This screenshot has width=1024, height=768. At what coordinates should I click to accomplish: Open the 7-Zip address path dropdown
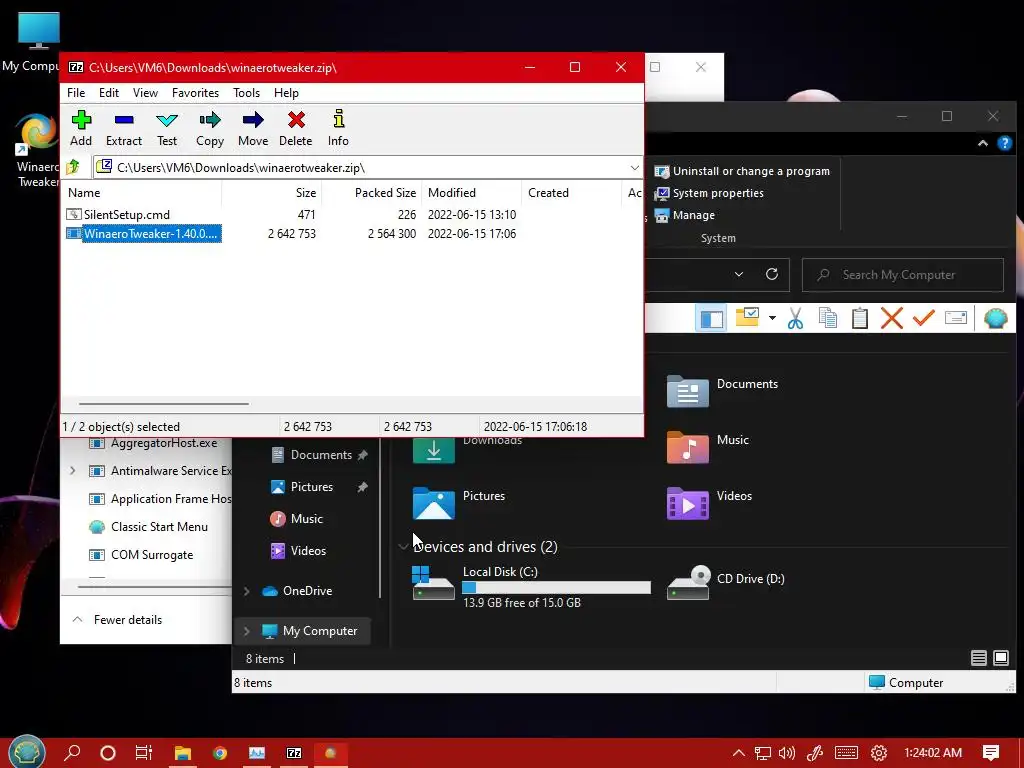click(x=634, y=168)
